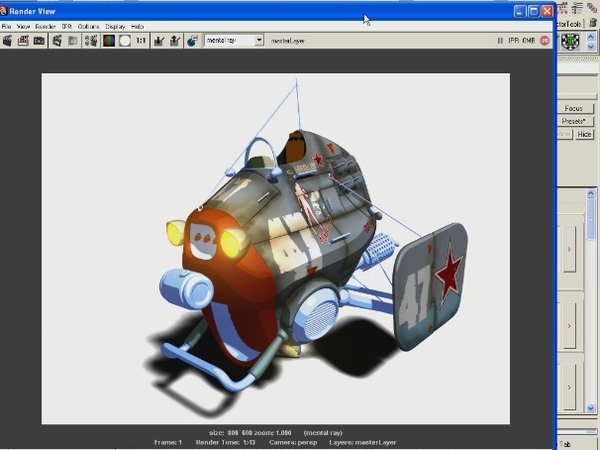Click the Refresh IPR image icon

tap(73, 41)
